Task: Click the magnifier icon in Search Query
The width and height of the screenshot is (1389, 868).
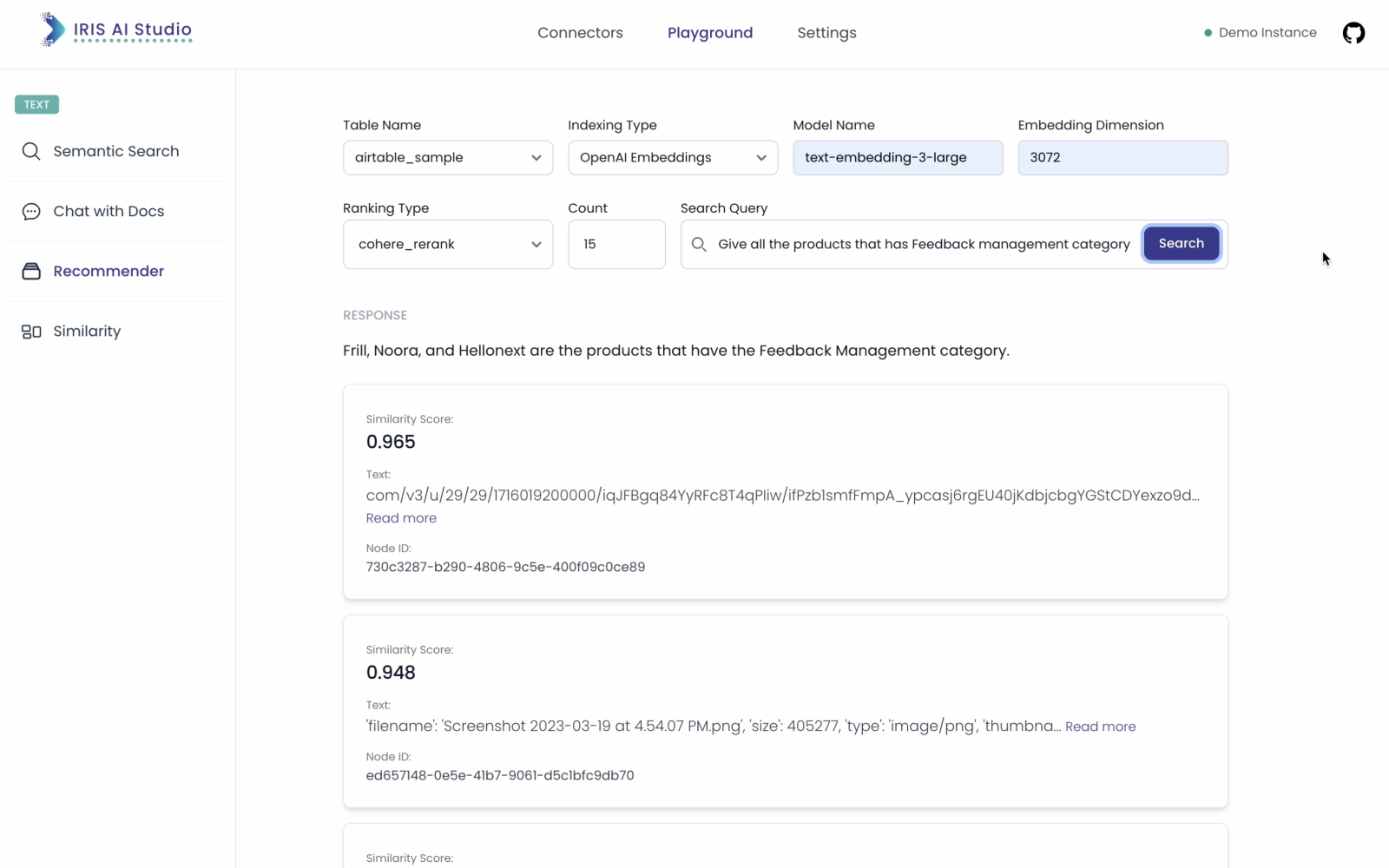Action: (699, 245)
